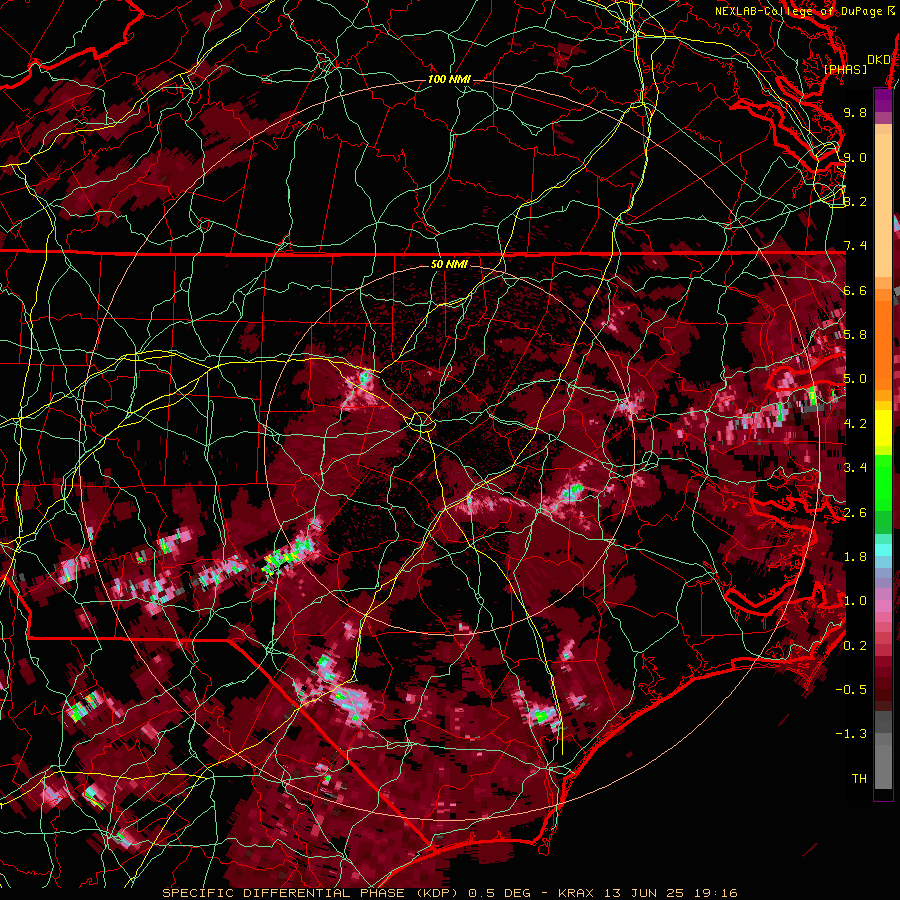Screen dimensions: 900x900
Task: Click the 4.2 value on the color scale
Action: tap(855, 424)
